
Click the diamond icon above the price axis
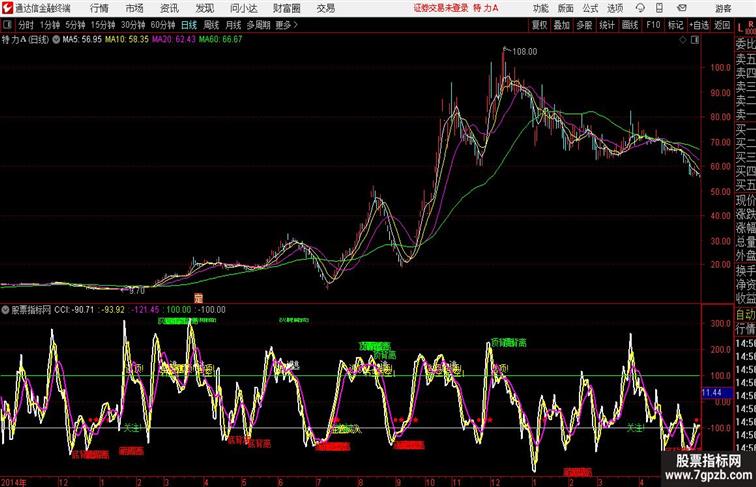683,40
